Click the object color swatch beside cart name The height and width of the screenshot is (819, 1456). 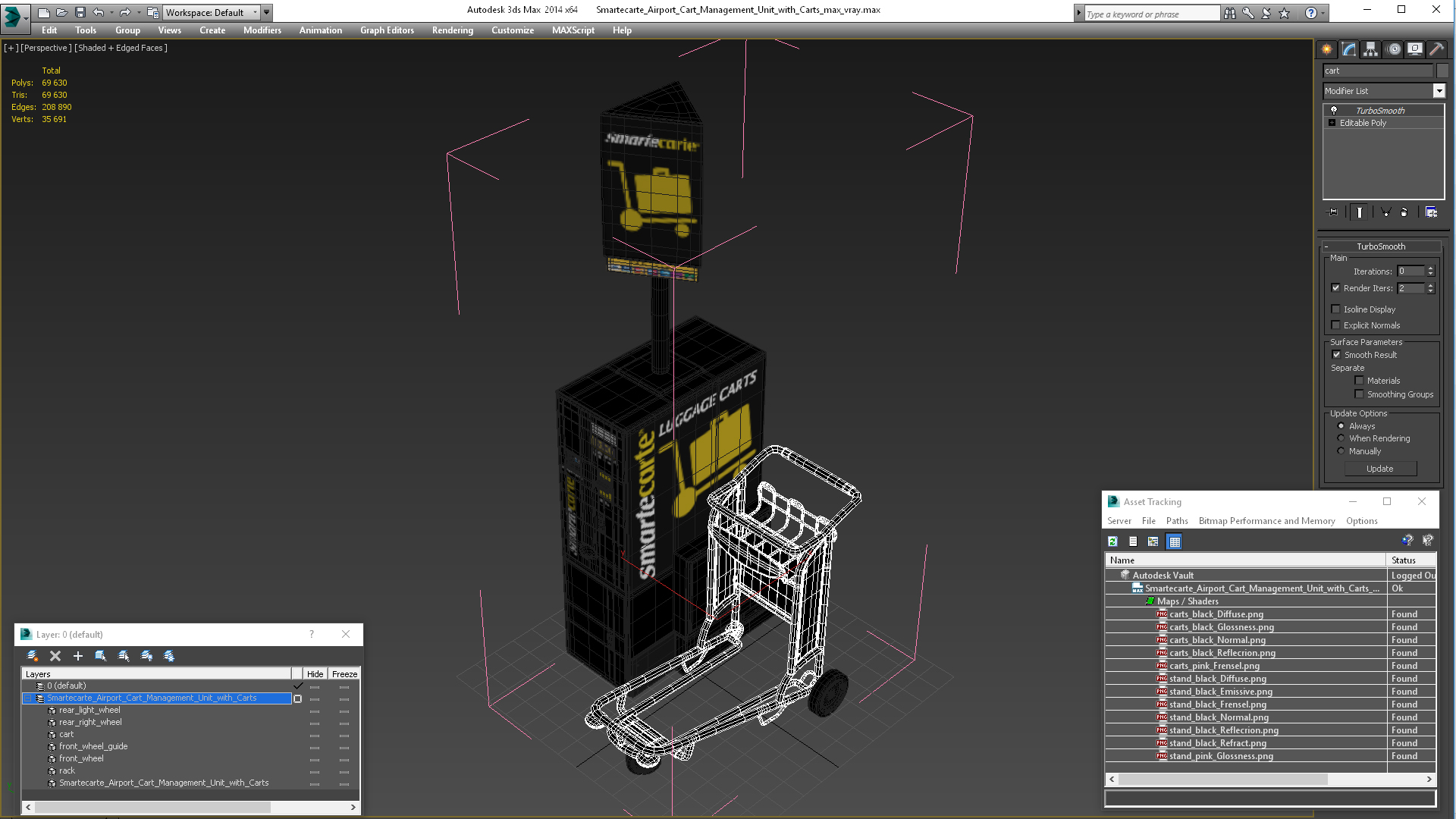point(1442,71)
